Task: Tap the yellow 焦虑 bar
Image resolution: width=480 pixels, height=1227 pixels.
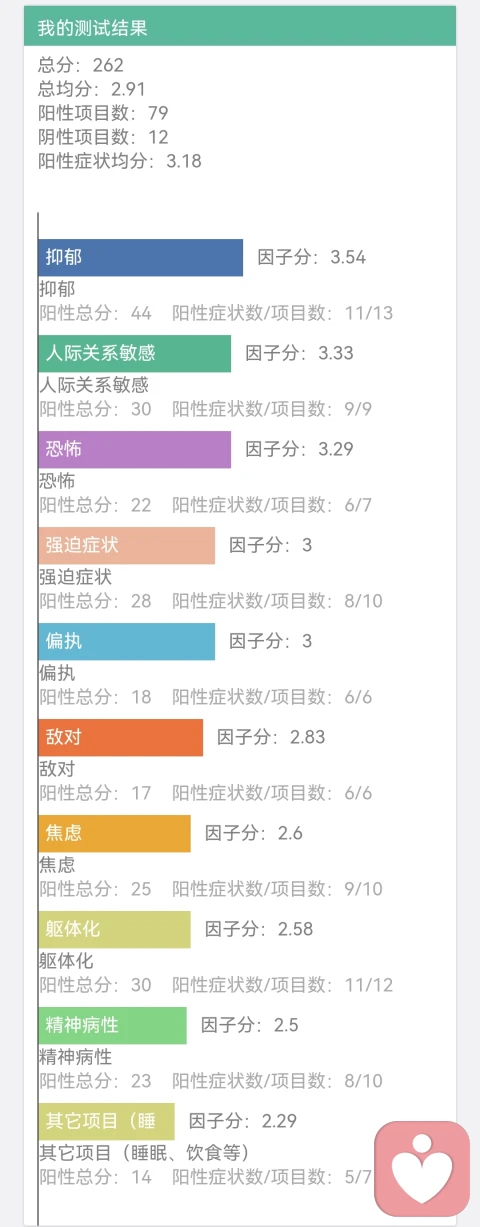Action: click(115, 833)
